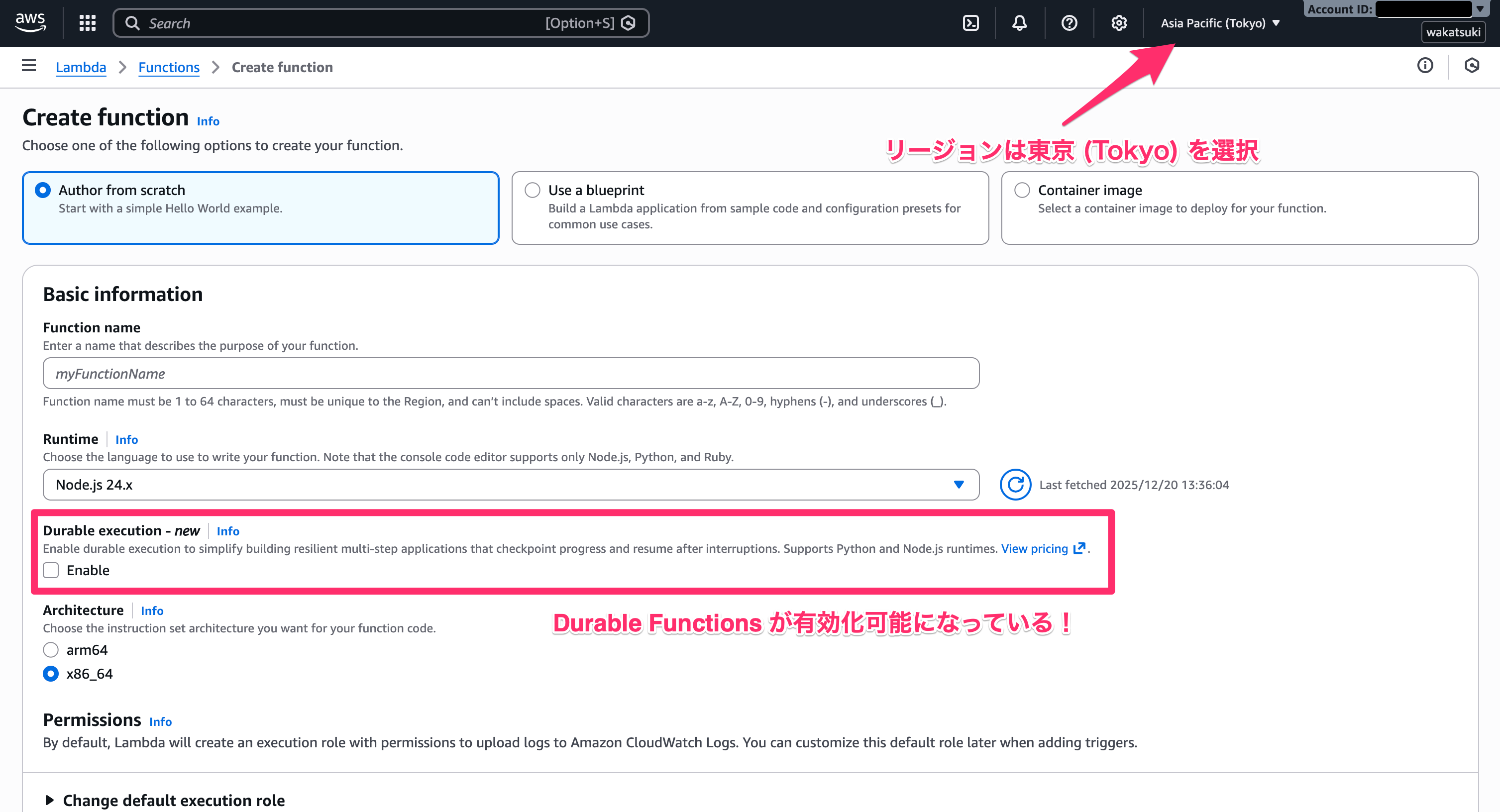Screen dimensions: 1500x812
Task: Enable durable execution checkbox
Action: coord(51,570)
